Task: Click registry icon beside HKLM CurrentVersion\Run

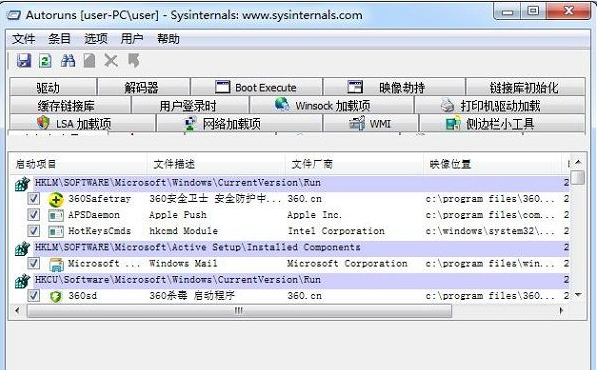Action: pos(22,183)
